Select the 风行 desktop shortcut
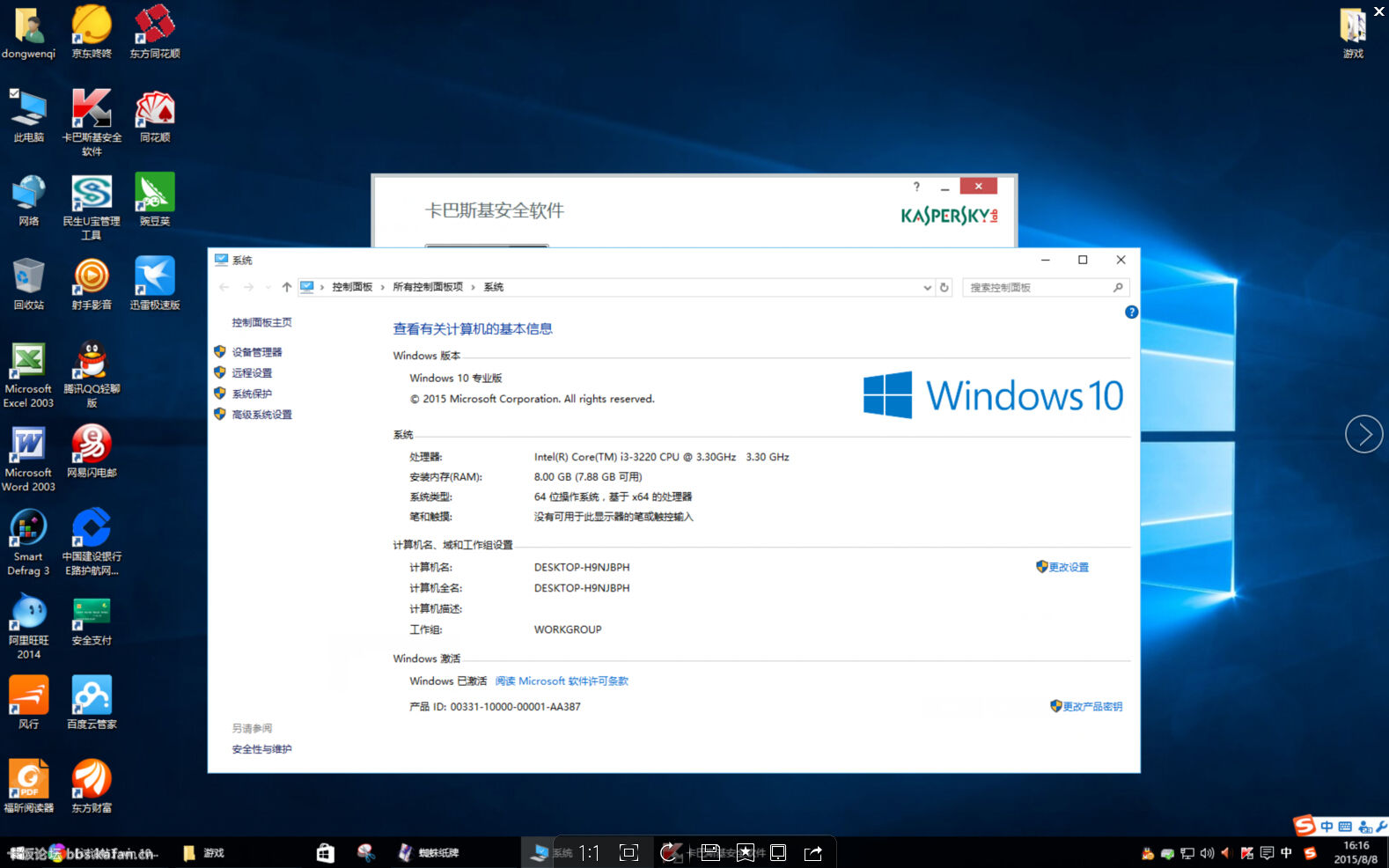Screen dimensions: 1389x868 point(28,702)
